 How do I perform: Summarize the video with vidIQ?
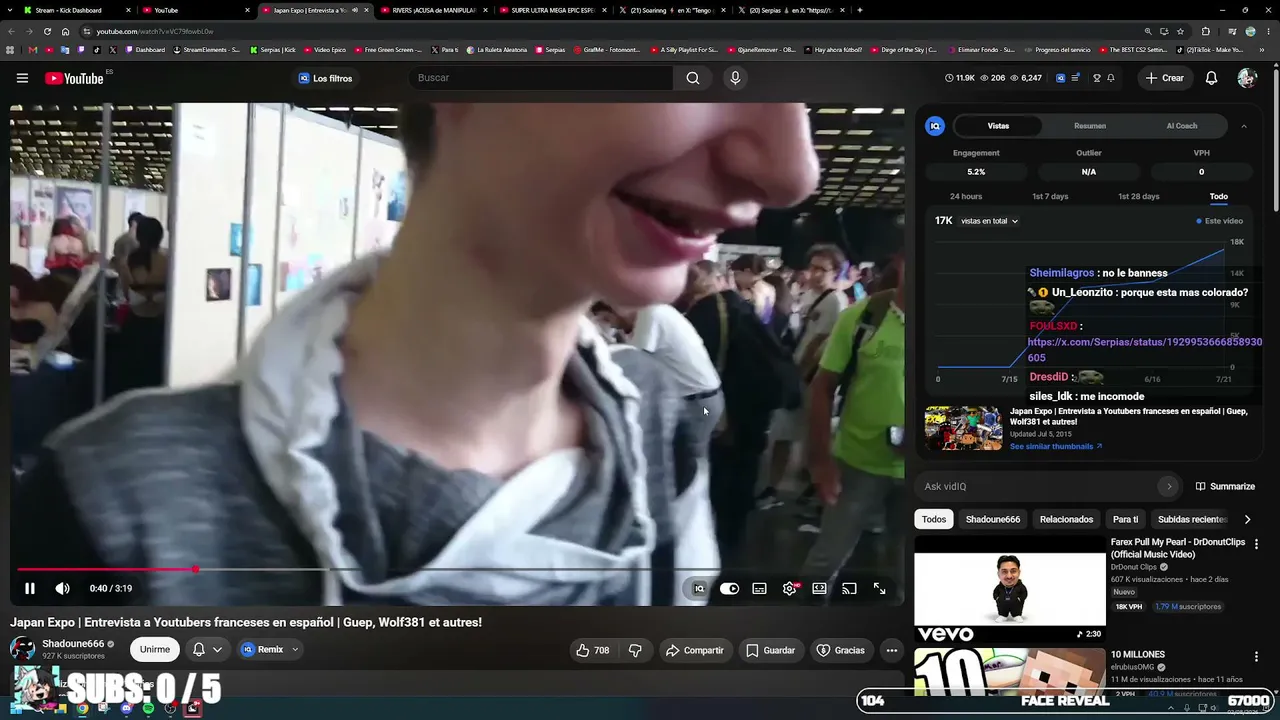(x=1225, y=487)
